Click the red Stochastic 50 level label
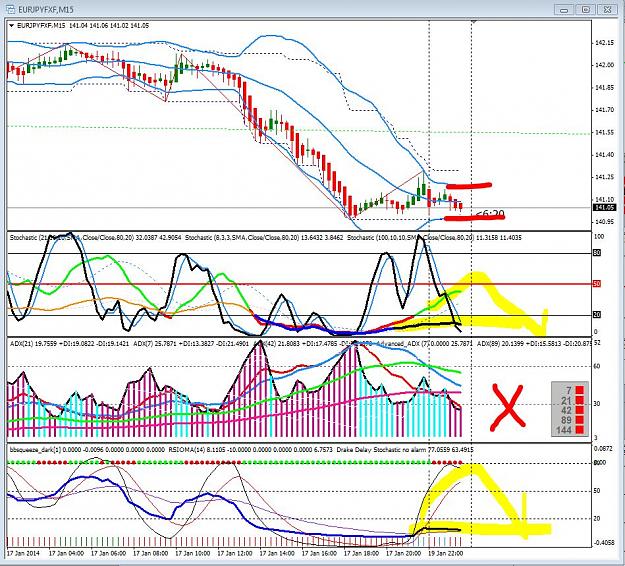Viewport: 625px width, 566px height. [x=597, y=284]
